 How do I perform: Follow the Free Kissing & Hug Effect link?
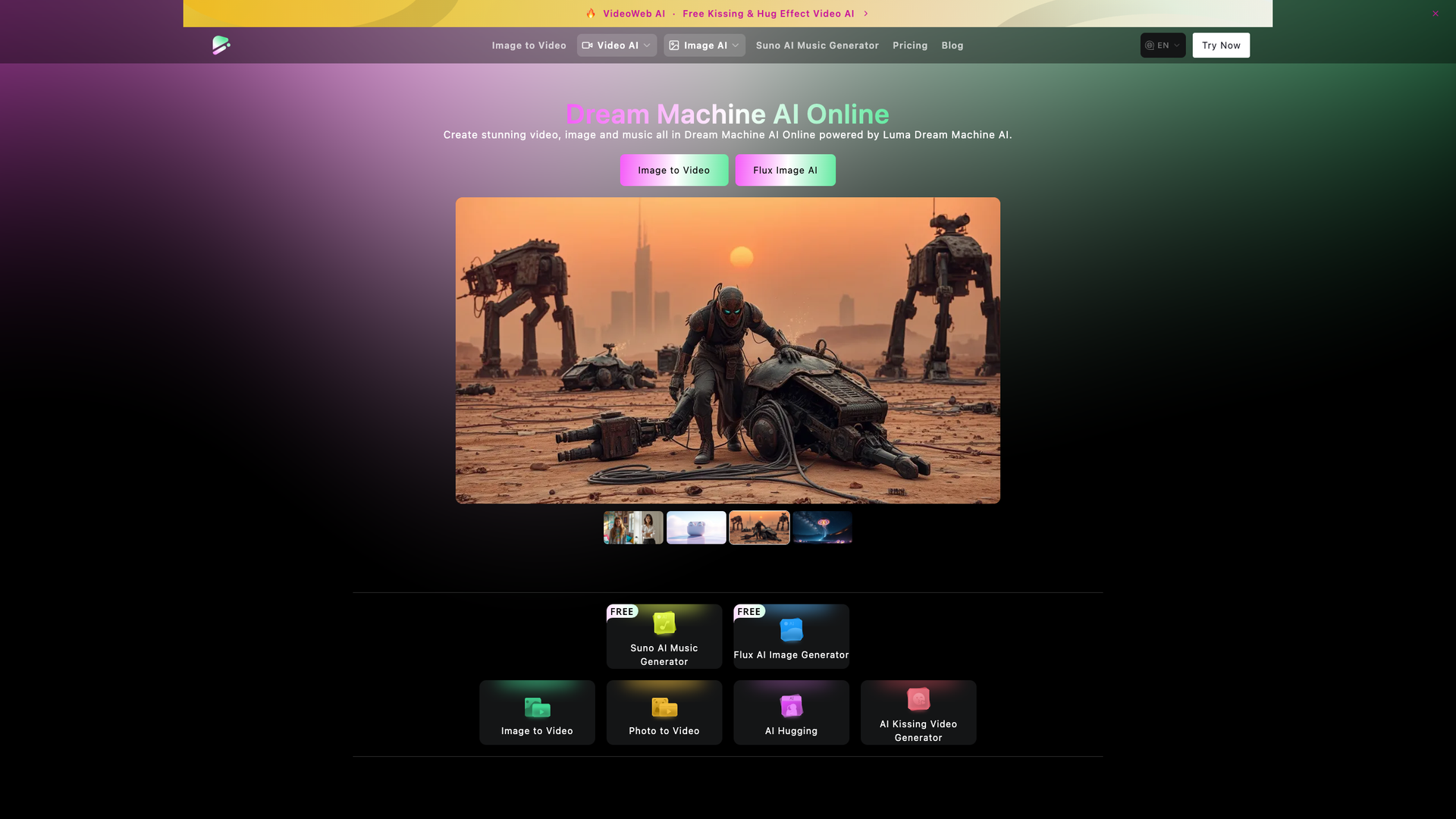point(767,13)
